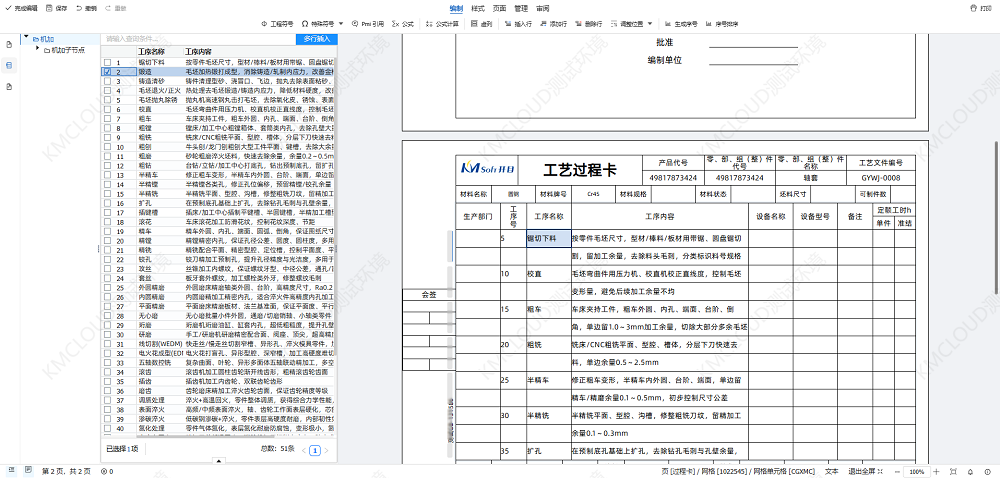Add a row with 添加行

[x=553, y=24]
